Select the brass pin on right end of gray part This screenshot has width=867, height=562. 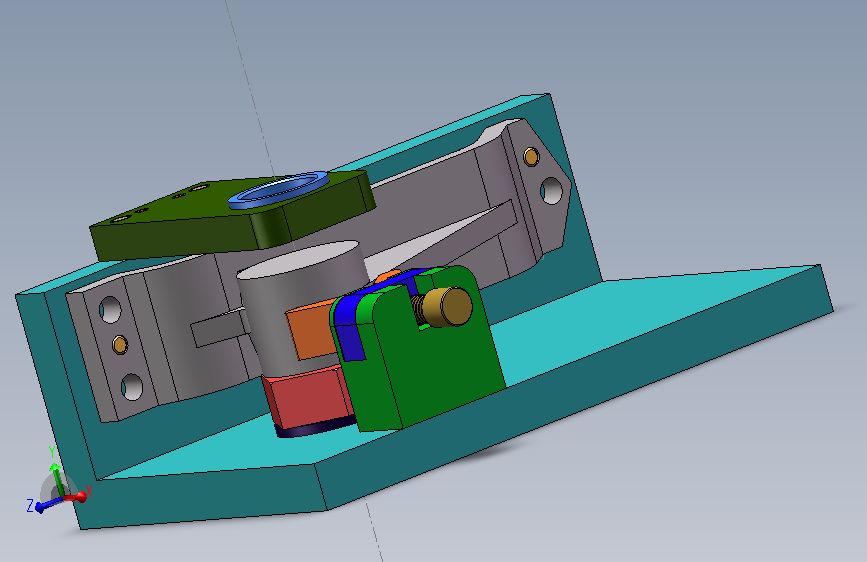[x=531, y=157]
